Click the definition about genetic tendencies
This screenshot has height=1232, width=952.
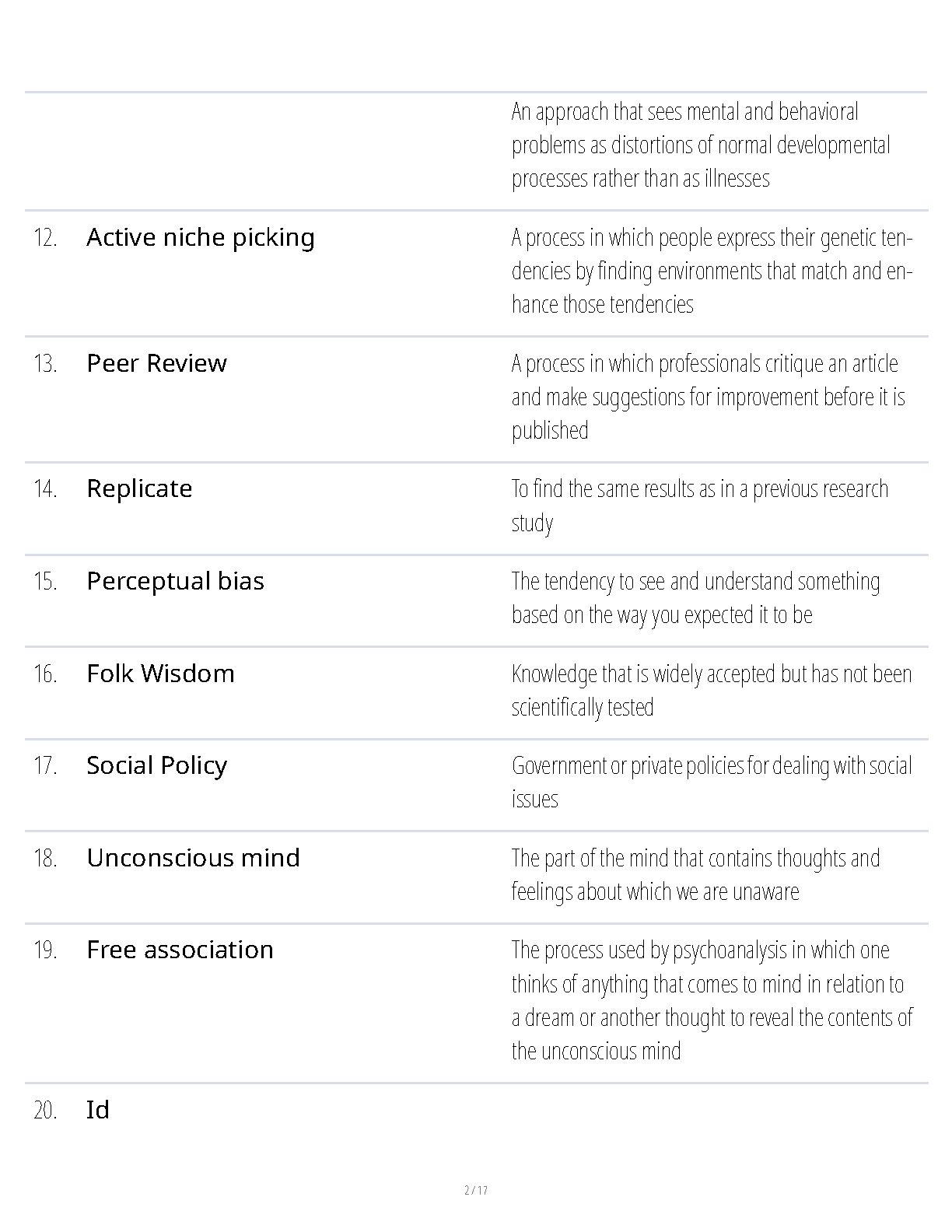(x=711, y=271)
